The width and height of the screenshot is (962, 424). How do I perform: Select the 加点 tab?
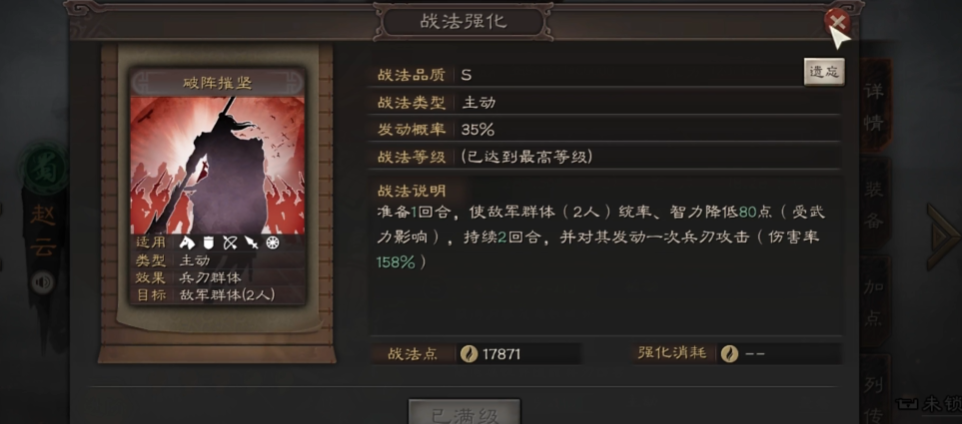click(x=874, y=301)
